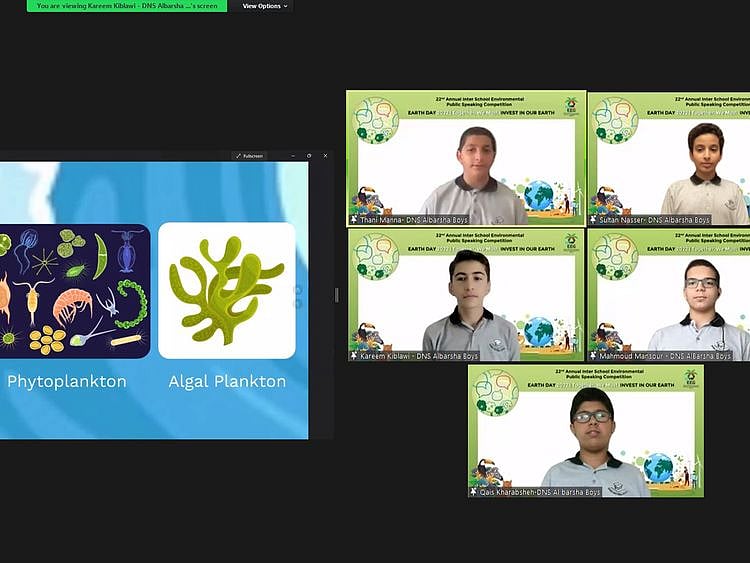
Task: Select Qais Kharabsheh's video tile
Action: point(586,430)
